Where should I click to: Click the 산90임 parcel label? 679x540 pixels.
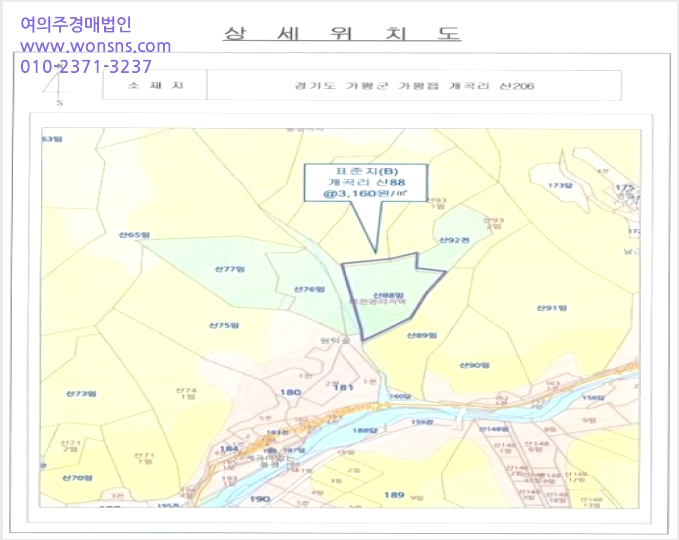coord(475,365)
